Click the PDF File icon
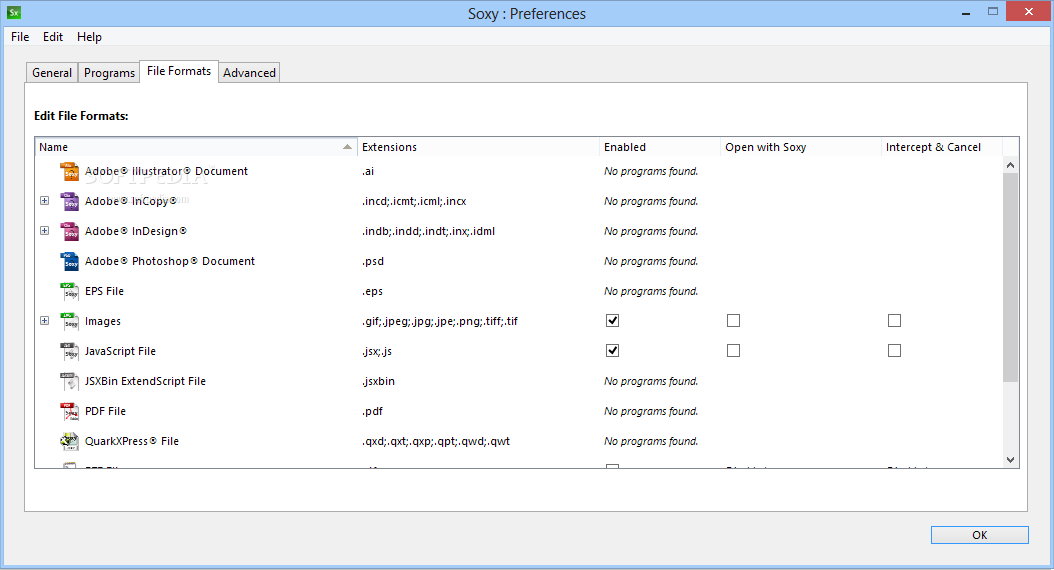Viewport: 1054px width, 570px height. [70, 411]
